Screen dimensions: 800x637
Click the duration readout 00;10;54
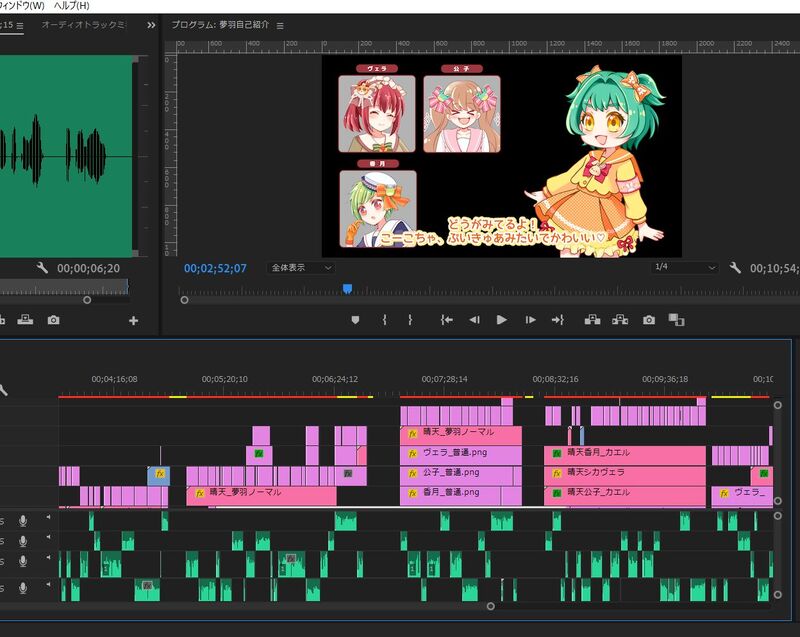pyautogui.click(x=774, y=268)
